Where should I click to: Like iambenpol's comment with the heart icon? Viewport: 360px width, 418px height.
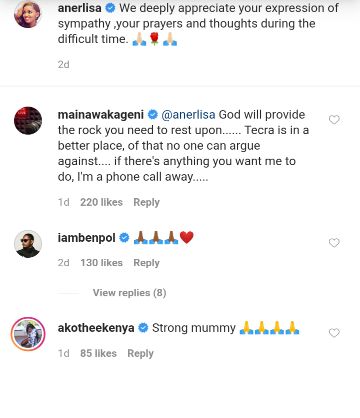point(334,242)
